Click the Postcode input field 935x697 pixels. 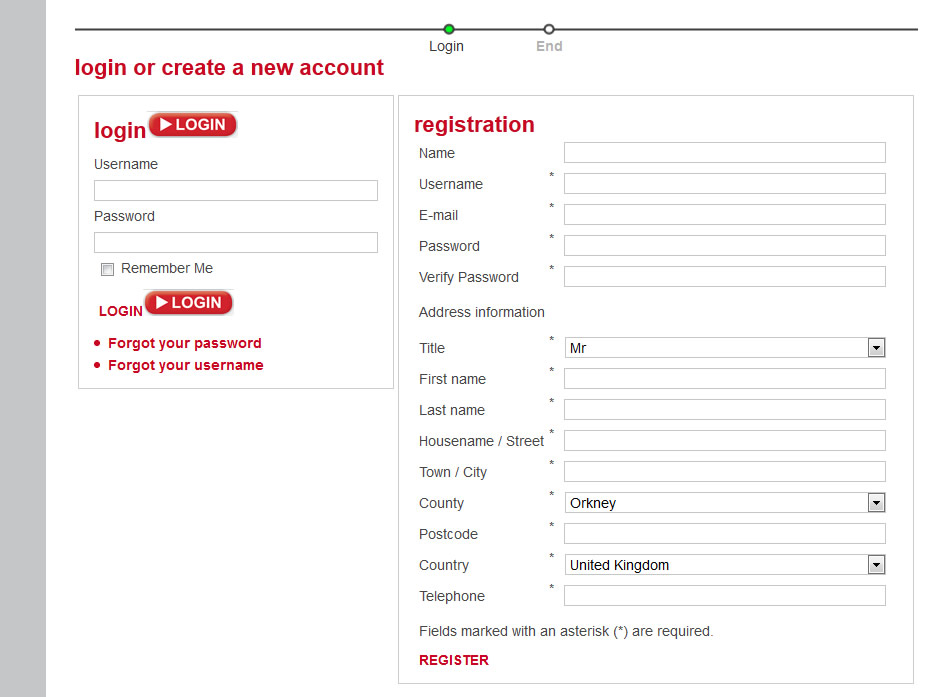click(x=725, y=534)
